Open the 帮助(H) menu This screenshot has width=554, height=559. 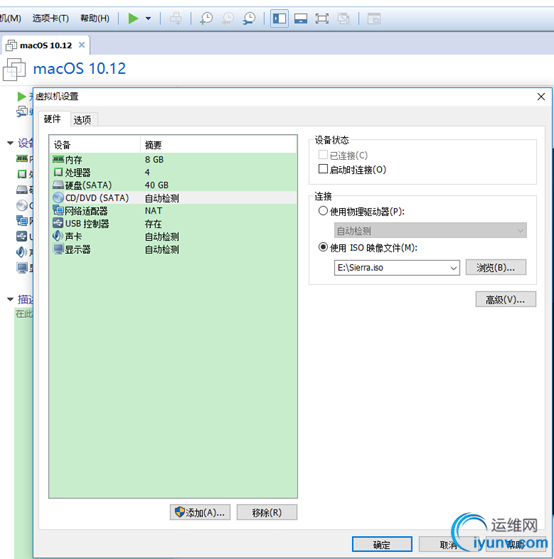coord(95,18)
